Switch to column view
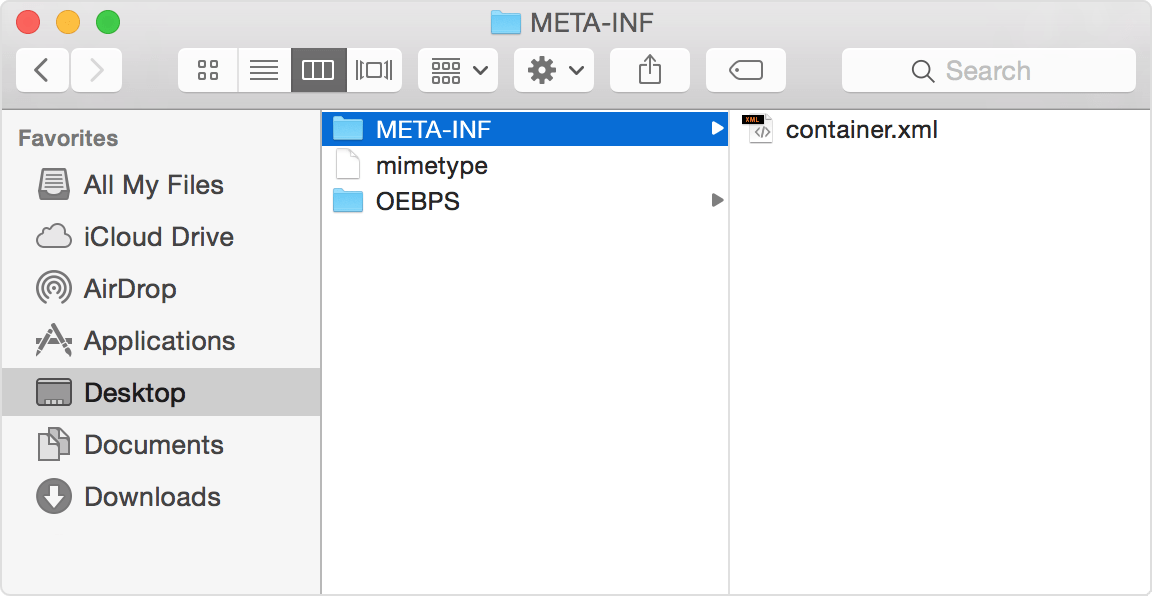This screenshot has width=1152, height=596. 318,70
